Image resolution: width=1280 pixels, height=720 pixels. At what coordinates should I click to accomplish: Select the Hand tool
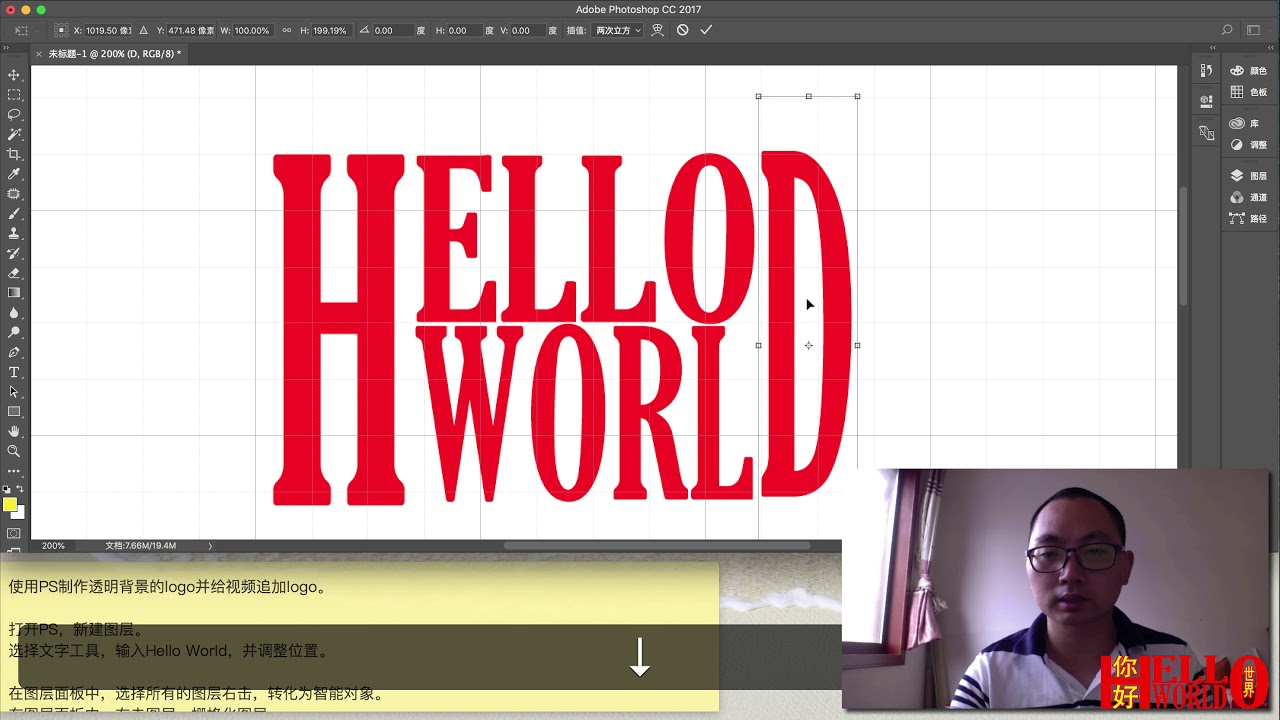tap(14, 431)
